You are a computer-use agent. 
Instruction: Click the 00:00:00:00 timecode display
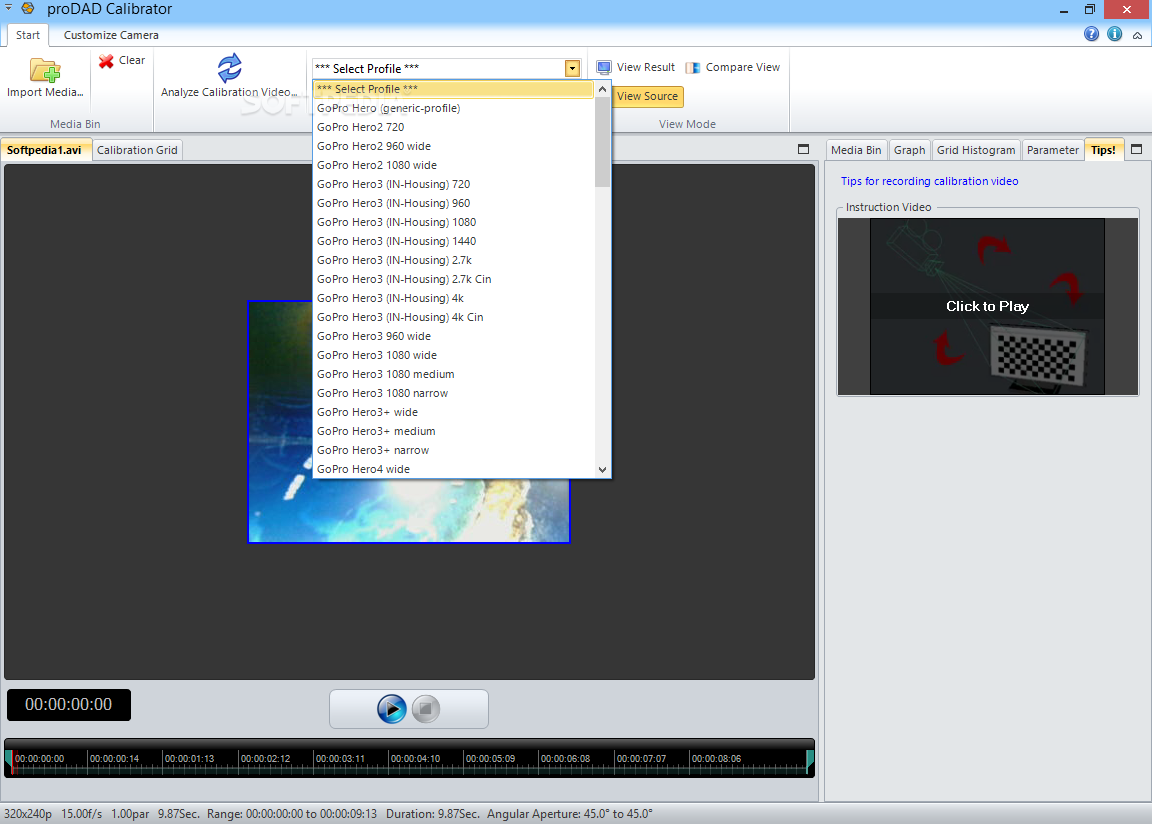69,705
